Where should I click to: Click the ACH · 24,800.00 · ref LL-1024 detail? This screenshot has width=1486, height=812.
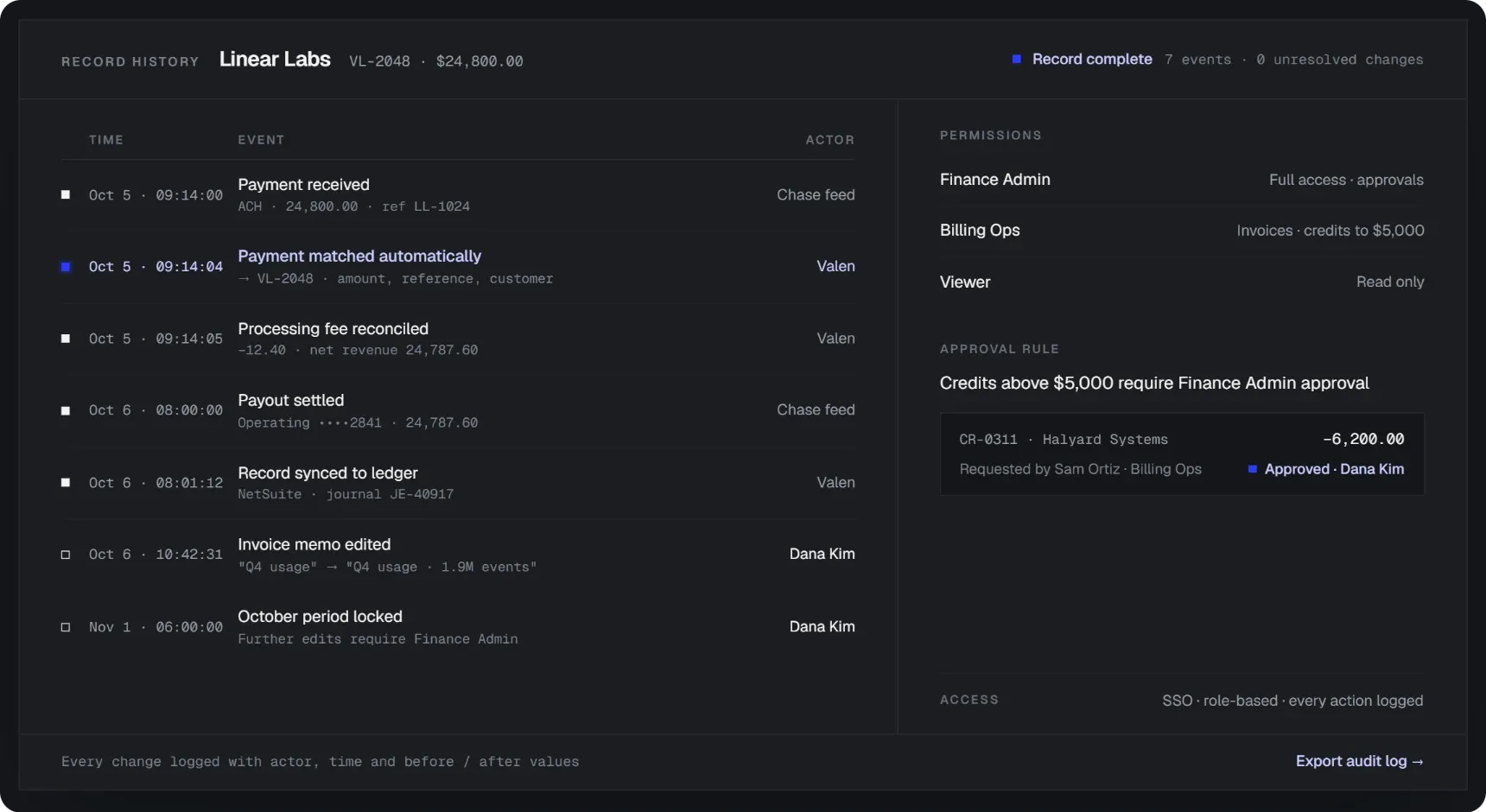coord(354,206)
